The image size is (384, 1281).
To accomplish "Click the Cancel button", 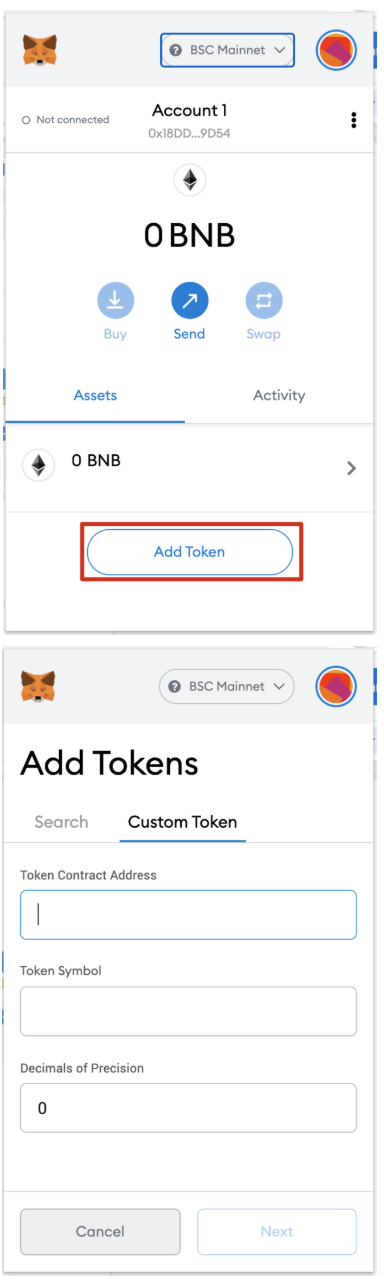I will tap(100, 1231).
